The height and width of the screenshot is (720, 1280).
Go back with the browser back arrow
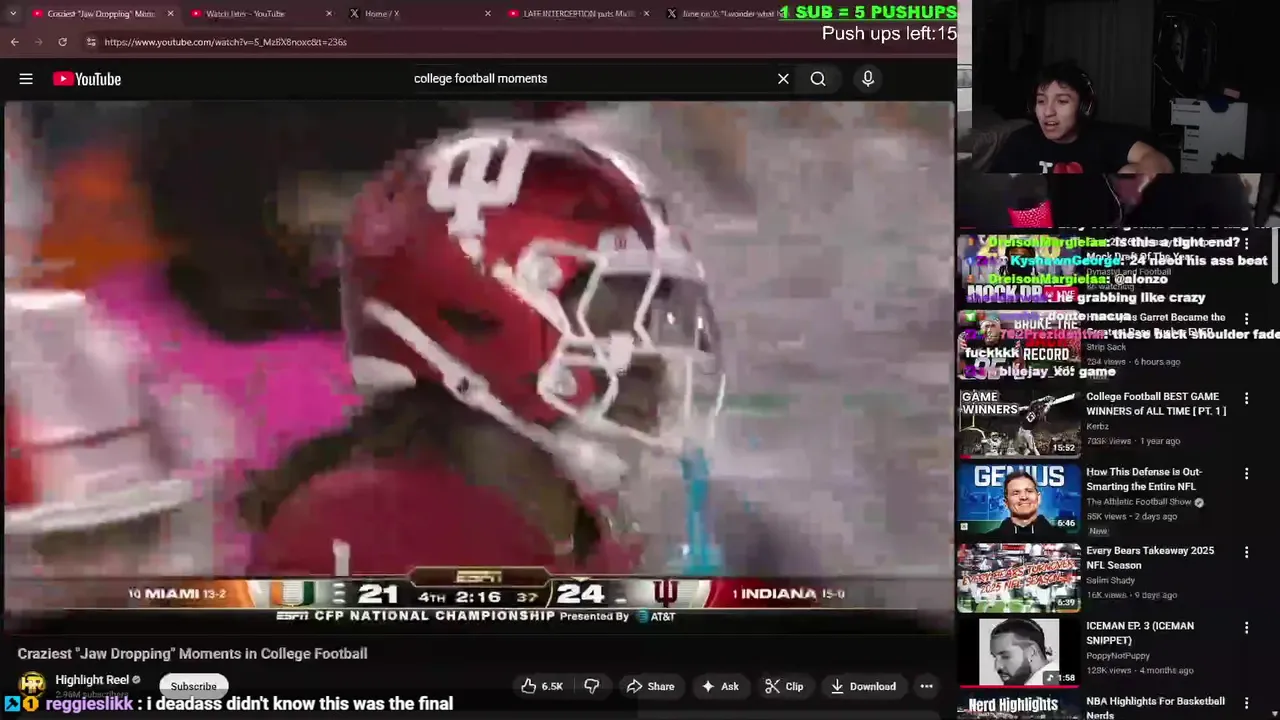point(15,42)
